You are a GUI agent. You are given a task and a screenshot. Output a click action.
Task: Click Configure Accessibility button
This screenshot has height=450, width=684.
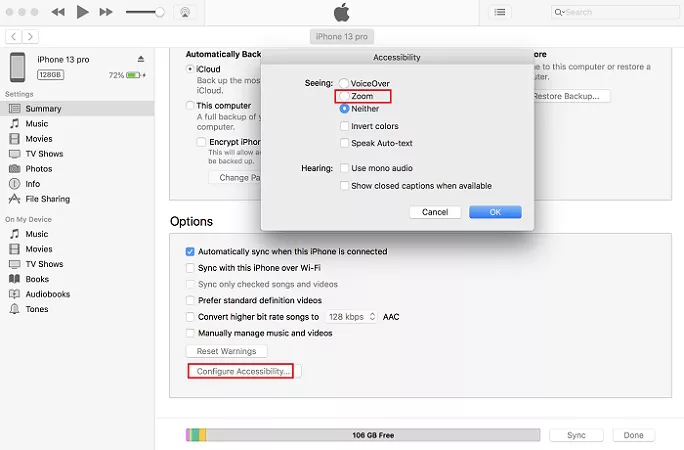click(x=243, y=371)
